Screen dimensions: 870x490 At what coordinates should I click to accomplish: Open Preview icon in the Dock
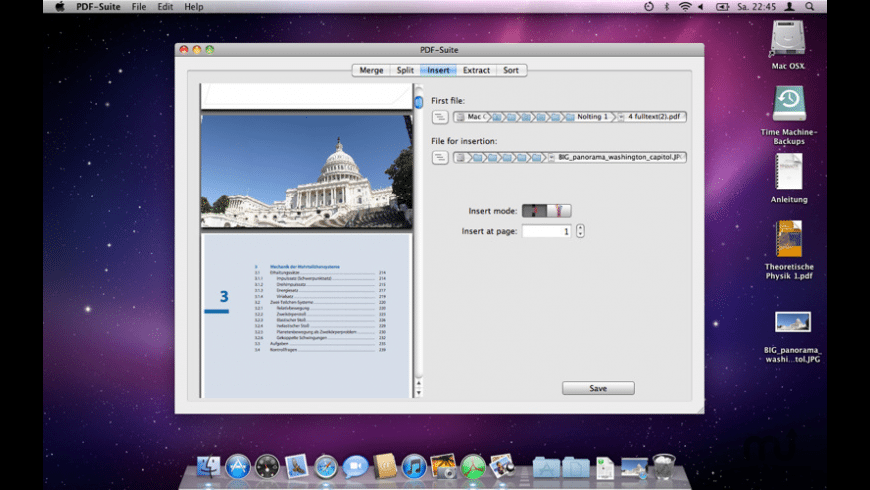tap(502, 466)
